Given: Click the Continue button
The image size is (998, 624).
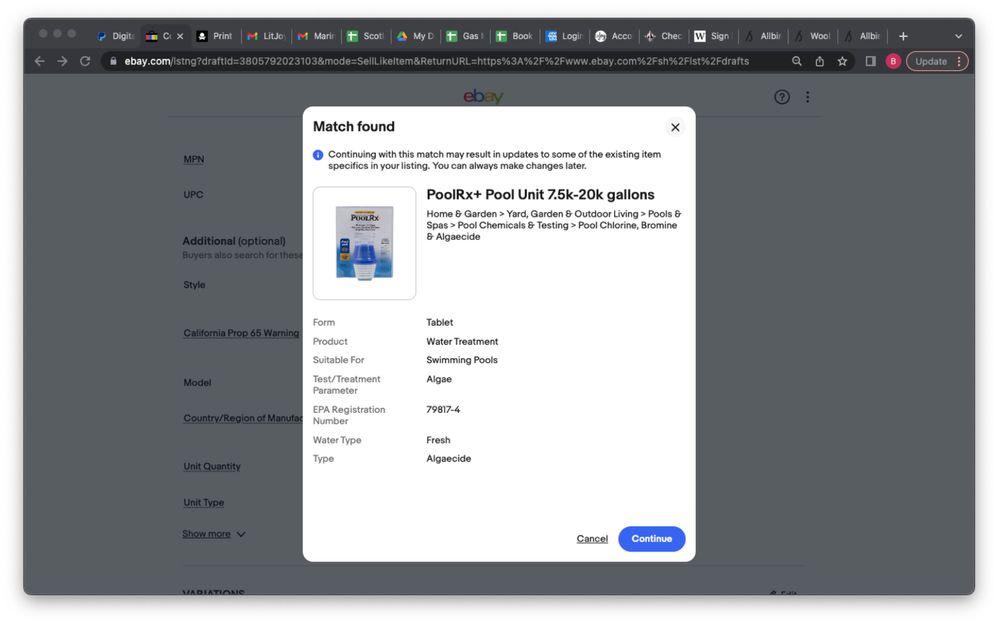Looking at the screenshot, I should click(x=651, y=539).
